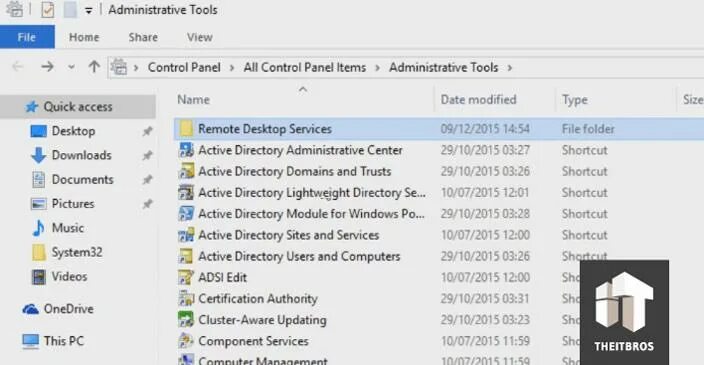
Task: Expand the chevron after Administrative Tools in the address bar
Action: coord(510,68)
